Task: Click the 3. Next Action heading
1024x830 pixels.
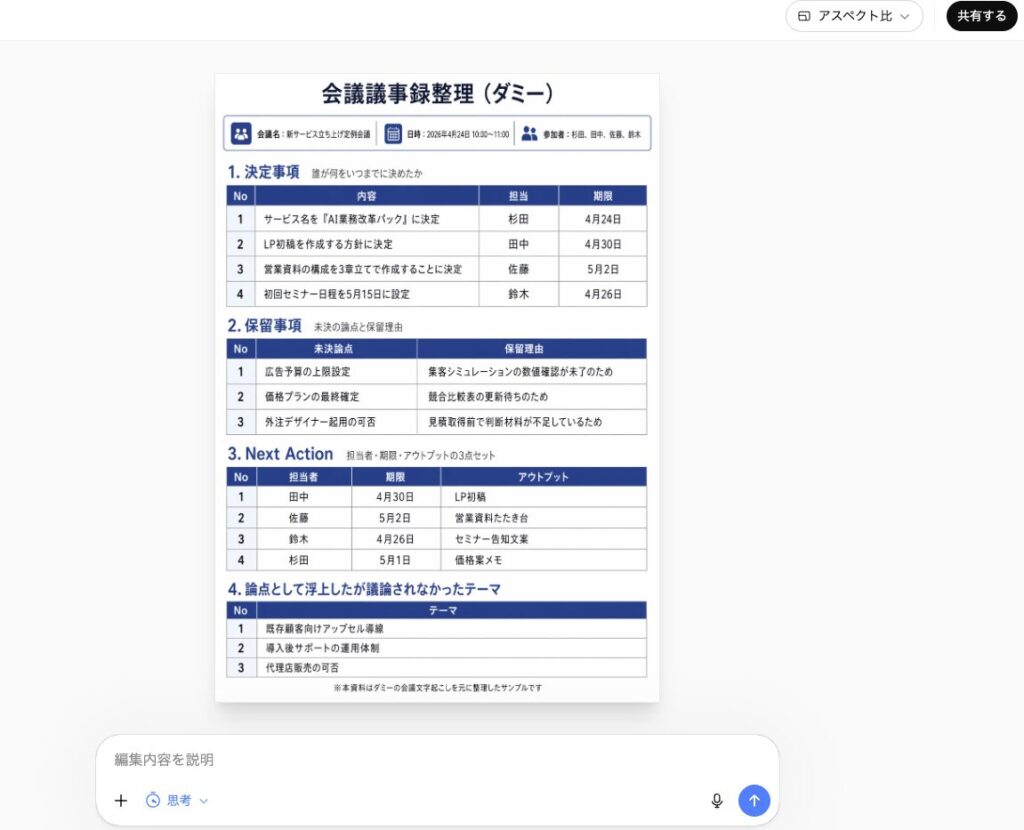Action: [280, 454]
